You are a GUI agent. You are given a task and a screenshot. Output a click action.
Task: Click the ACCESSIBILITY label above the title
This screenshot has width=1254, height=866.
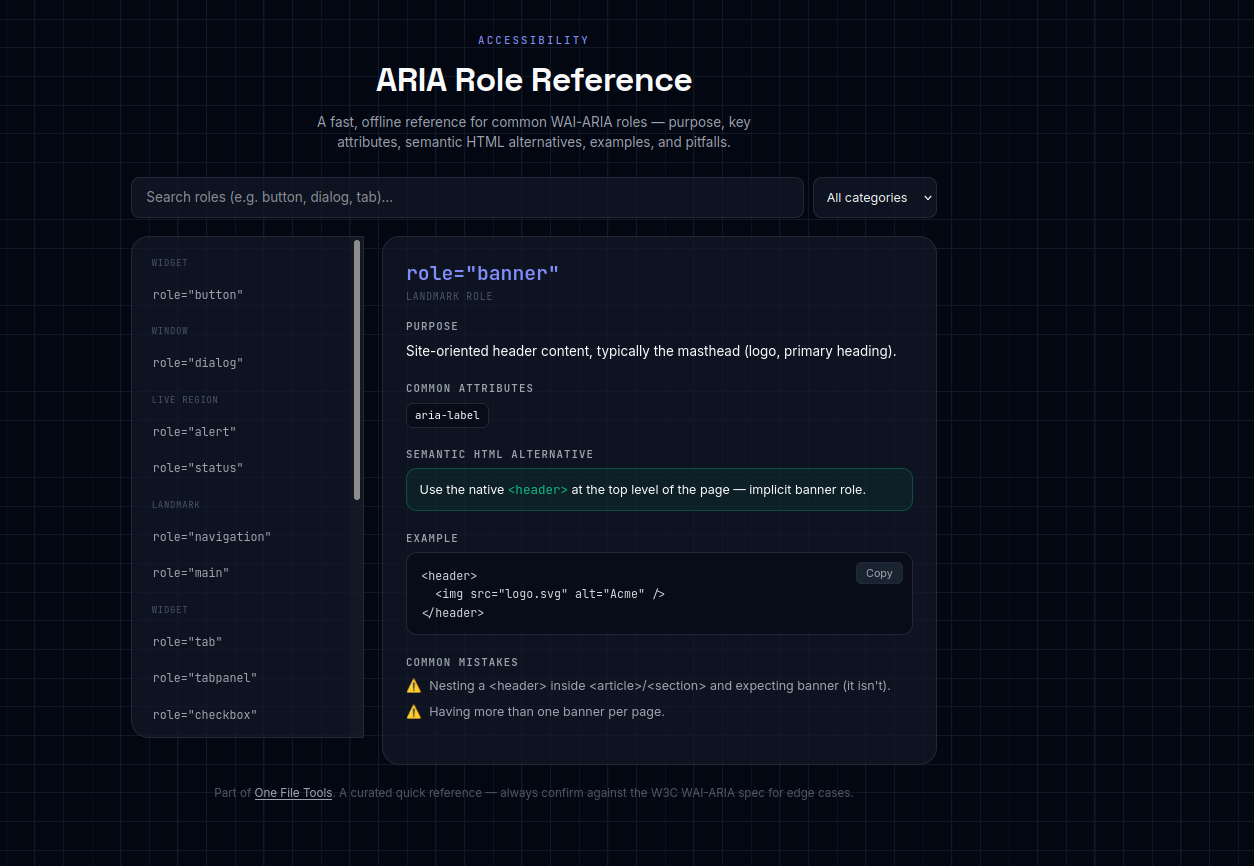point(534,41)
